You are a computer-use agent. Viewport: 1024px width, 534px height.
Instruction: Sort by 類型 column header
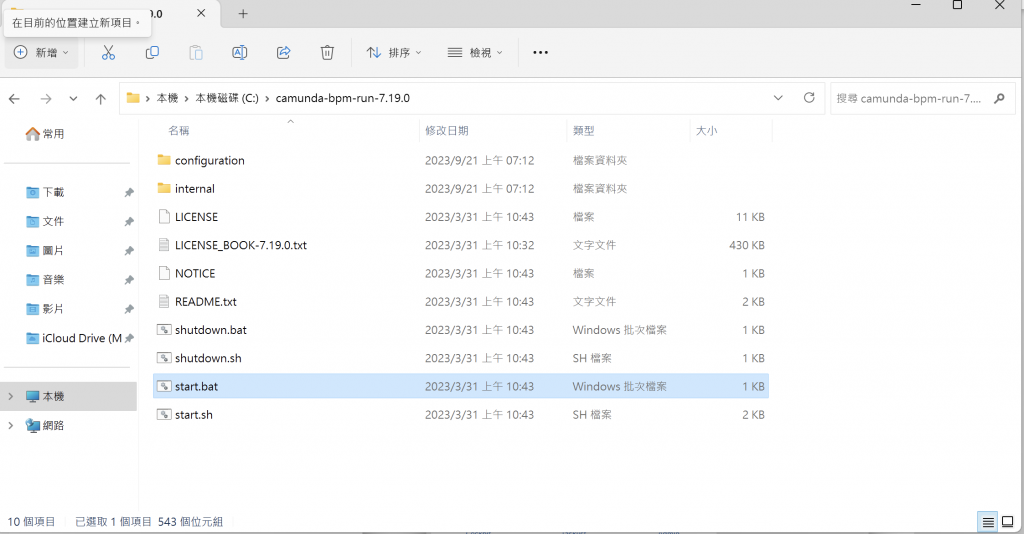[x=584, y=131]
